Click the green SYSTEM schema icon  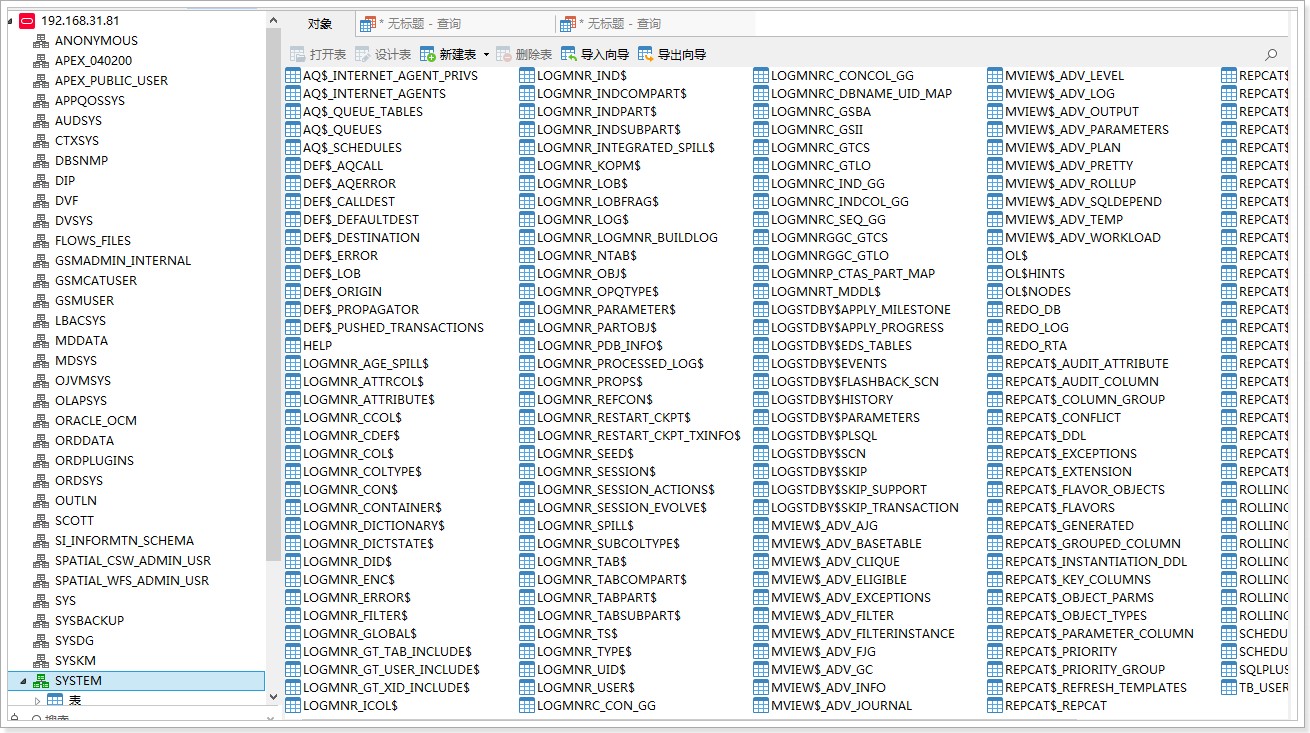(x=41, y=681)
